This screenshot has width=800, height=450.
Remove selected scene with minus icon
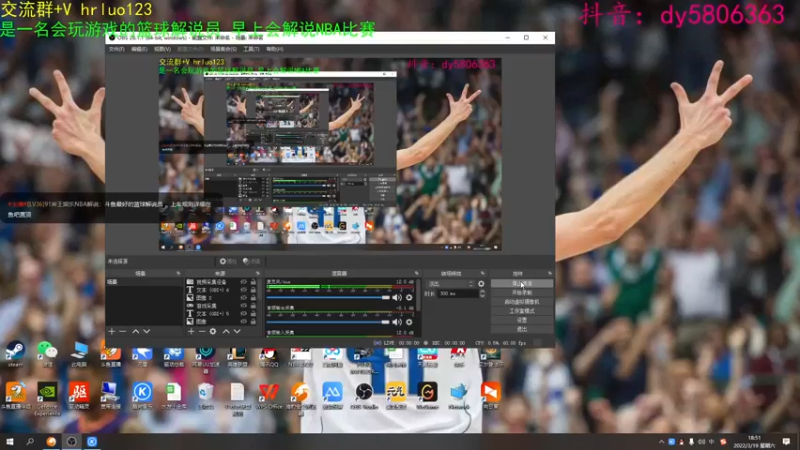coord(122,332)
